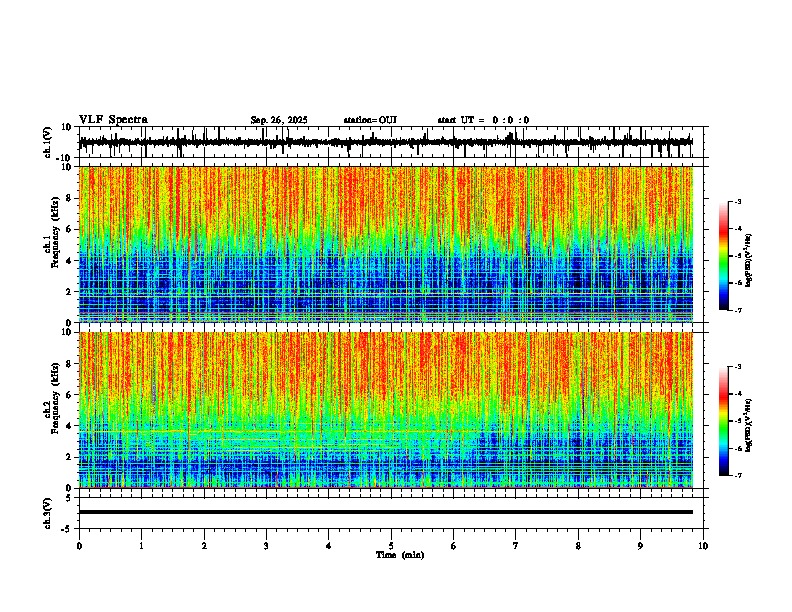Click the "-3" tick on ch.2 colorbar
This screenshot has width=792, height=612.
tap(737, 367)
